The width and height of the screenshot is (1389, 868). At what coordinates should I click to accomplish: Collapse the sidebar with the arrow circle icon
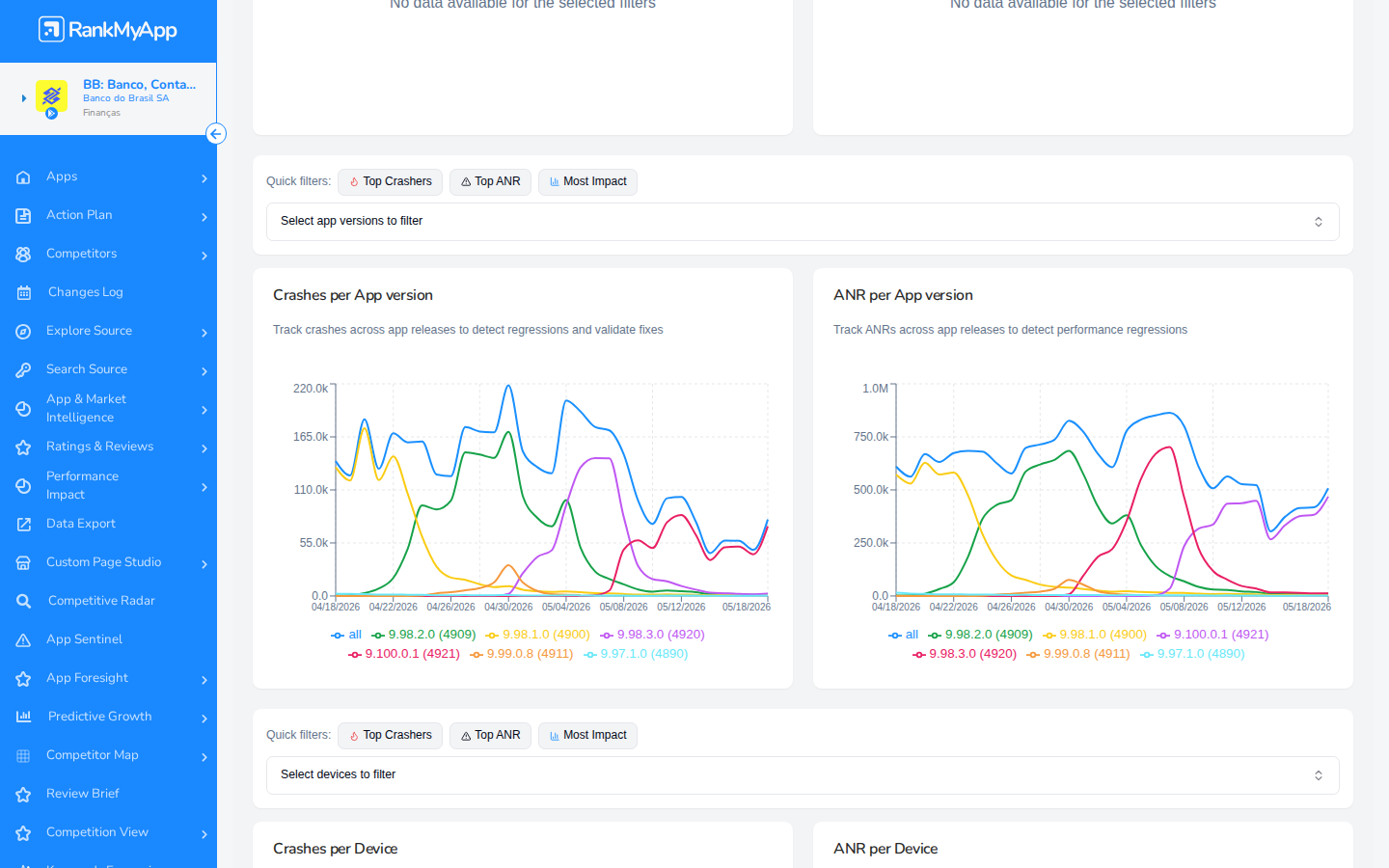pyautogui.click(x=216, y=134)
